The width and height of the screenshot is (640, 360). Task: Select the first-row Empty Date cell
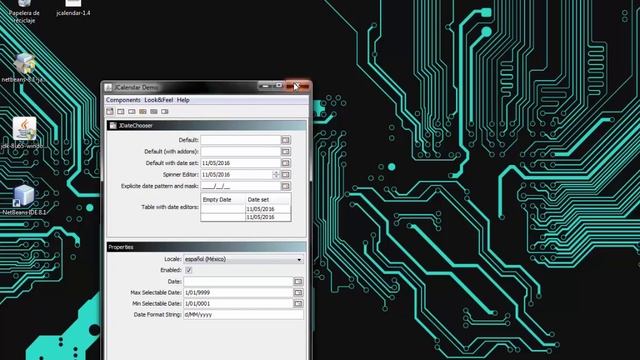pos(223,209)
